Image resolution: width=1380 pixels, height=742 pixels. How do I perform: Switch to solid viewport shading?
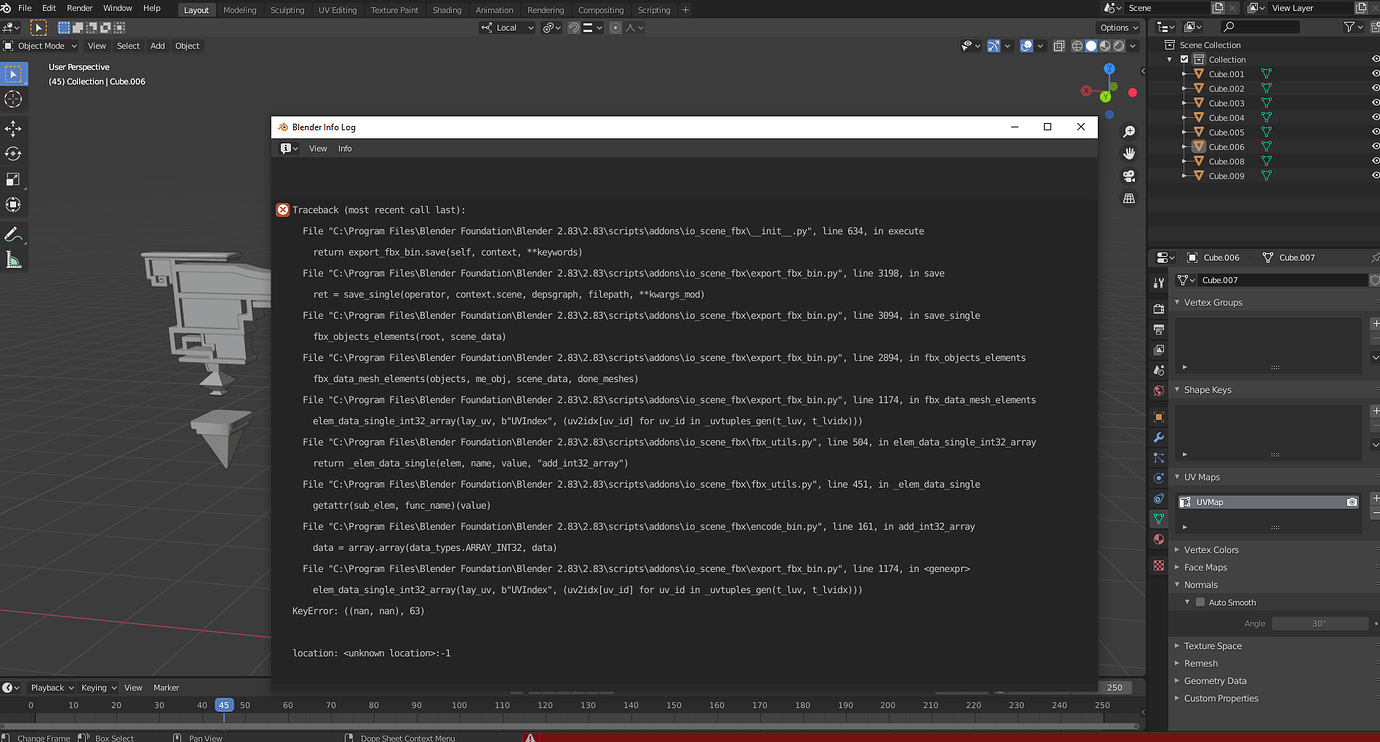pyautogui.click(x=1091, y=46)
